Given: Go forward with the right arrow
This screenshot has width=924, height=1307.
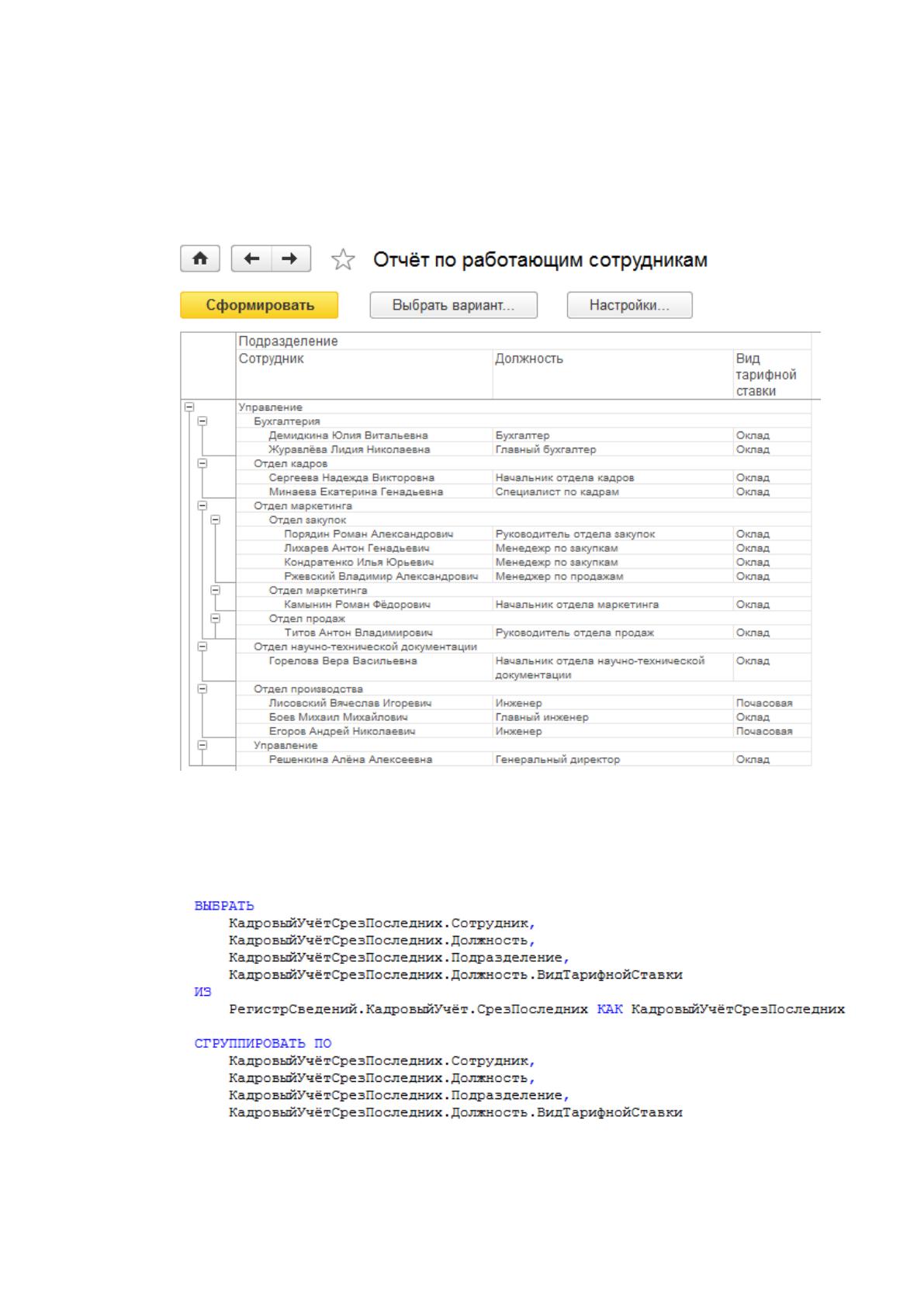Looking at the screenshot, I should pyautogui.click(x=290, y=258).
